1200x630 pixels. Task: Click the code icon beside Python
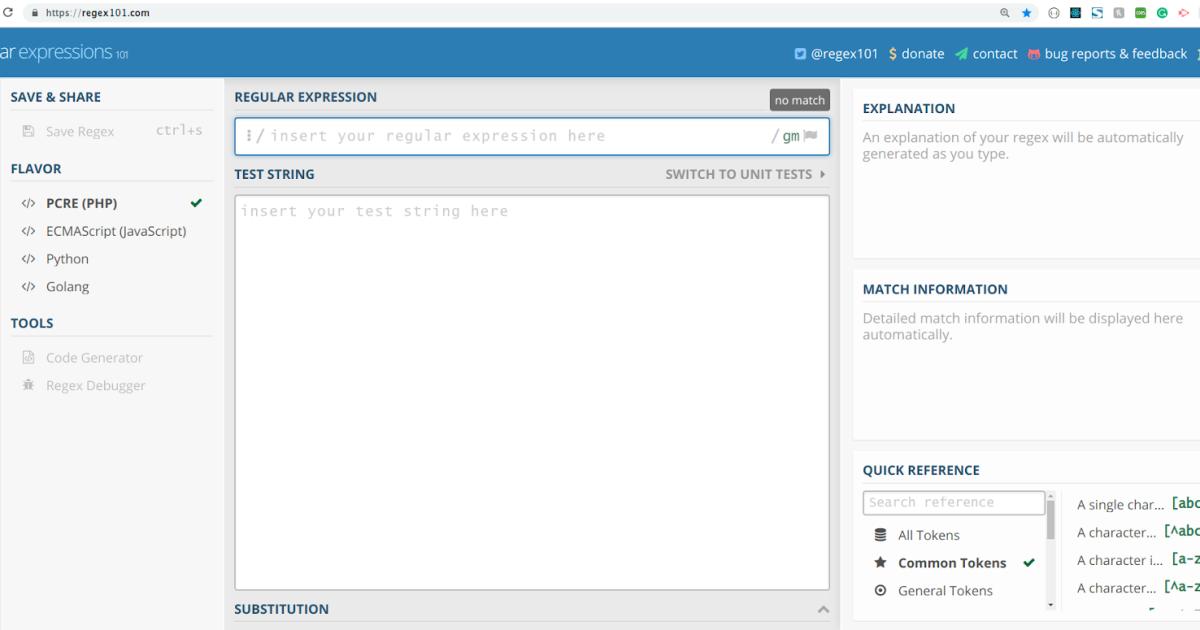point(28,259)
